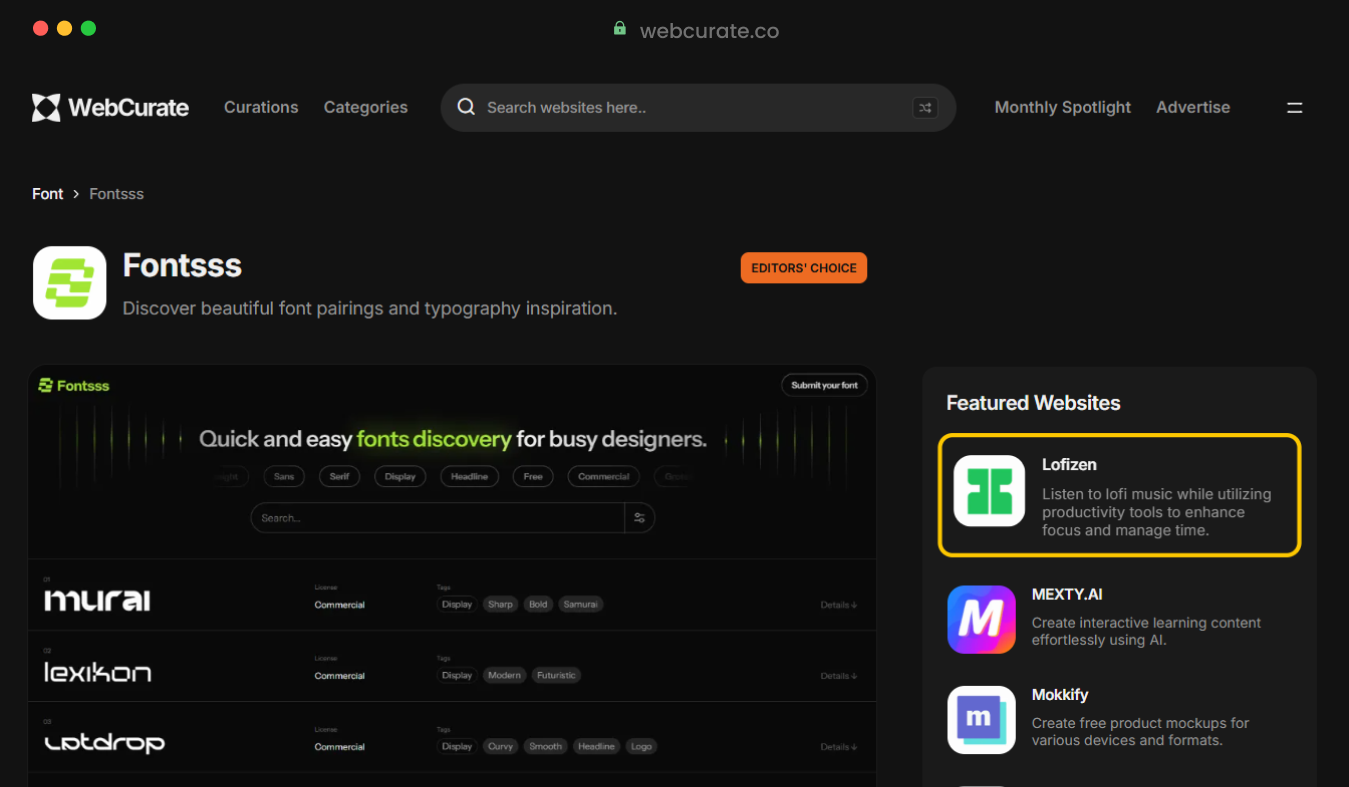Screen dimensions: 1349x787
Task: Click the Lofizen app icon
Action: 989,491
